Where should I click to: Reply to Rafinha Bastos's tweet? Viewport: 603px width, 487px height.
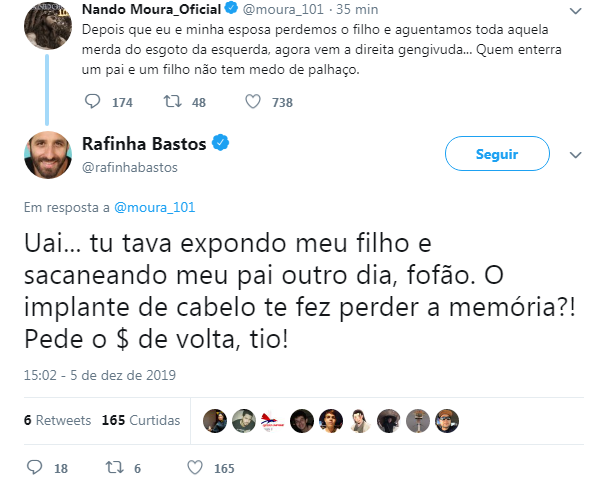click(35, 467)
